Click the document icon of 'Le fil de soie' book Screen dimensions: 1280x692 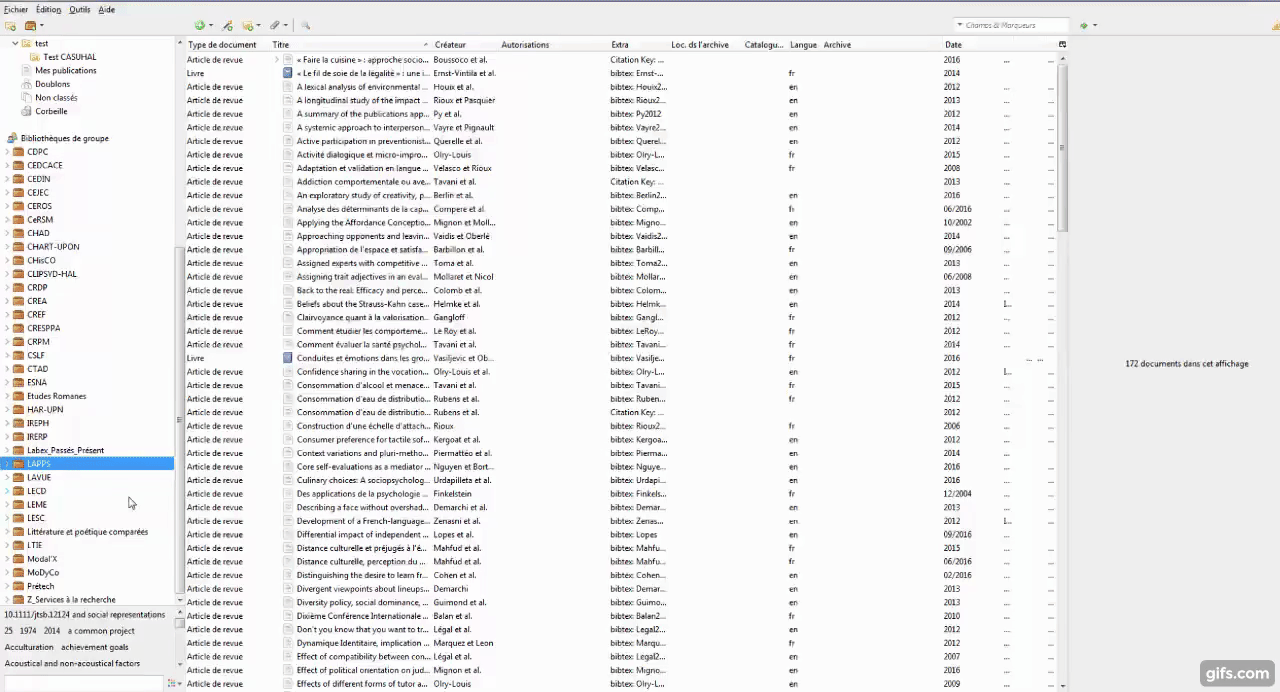[x=288, y=73]
